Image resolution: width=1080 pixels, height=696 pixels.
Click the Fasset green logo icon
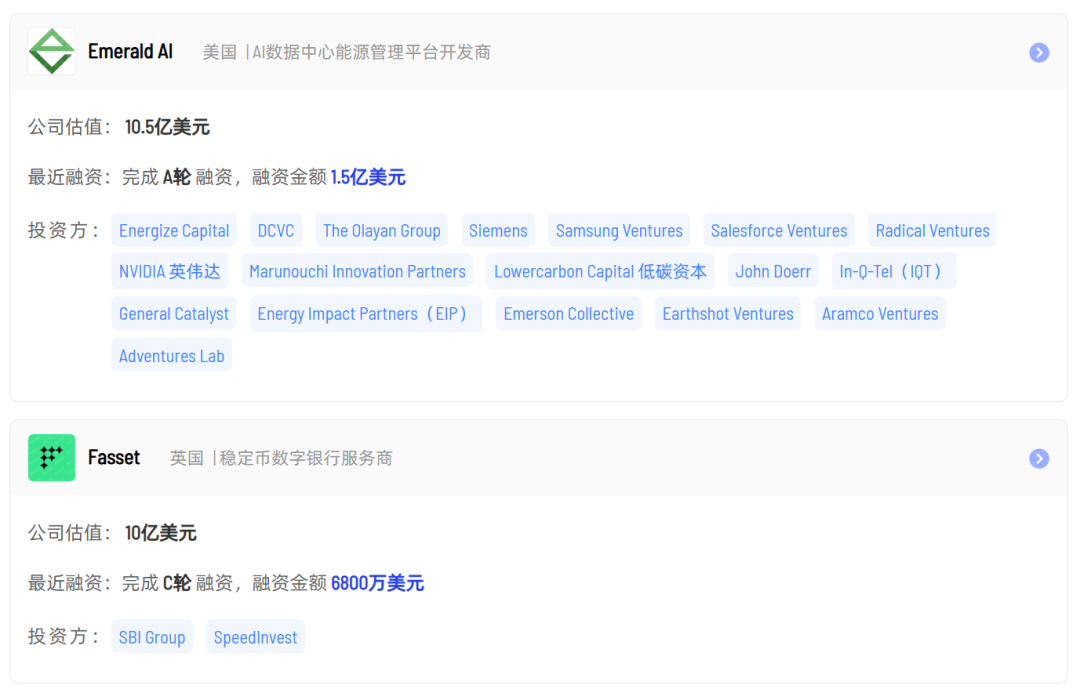pyautogui.click(x=52, y=458)
